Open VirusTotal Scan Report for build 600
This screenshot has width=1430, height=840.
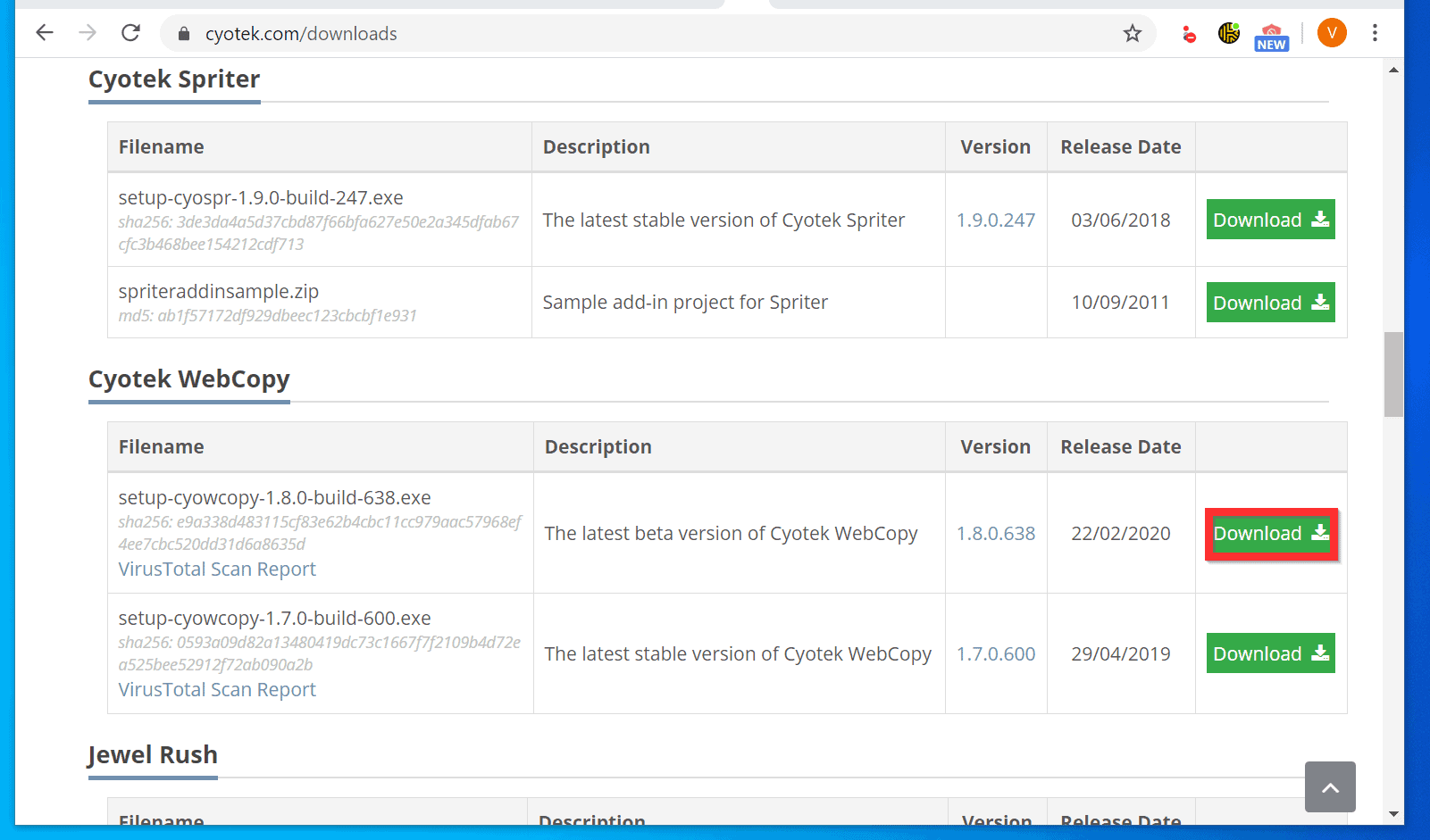pyautogui.click(x=217, y=690)
